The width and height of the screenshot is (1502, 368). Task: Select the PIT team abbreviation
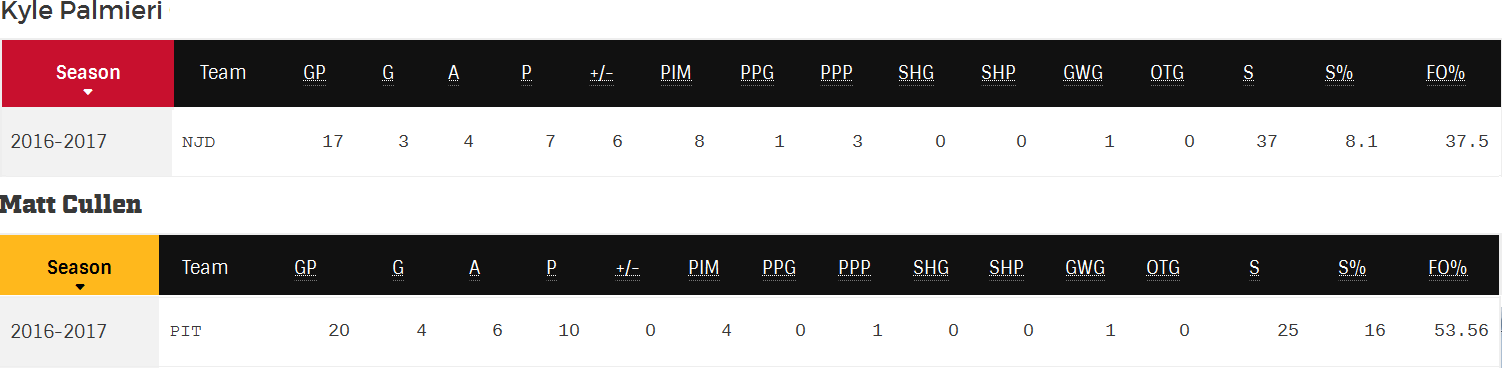[x=185, y=331]
